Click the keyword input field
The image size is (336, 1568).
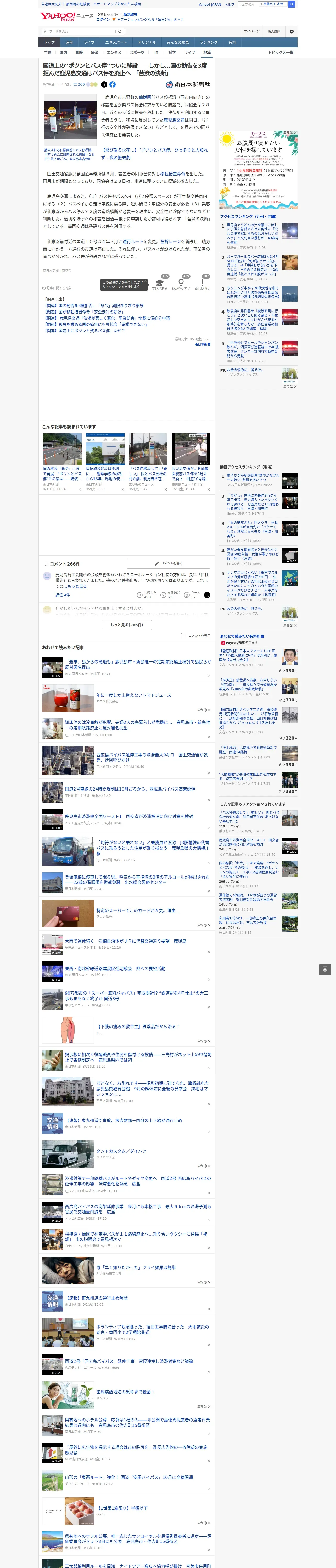point(79,32)
